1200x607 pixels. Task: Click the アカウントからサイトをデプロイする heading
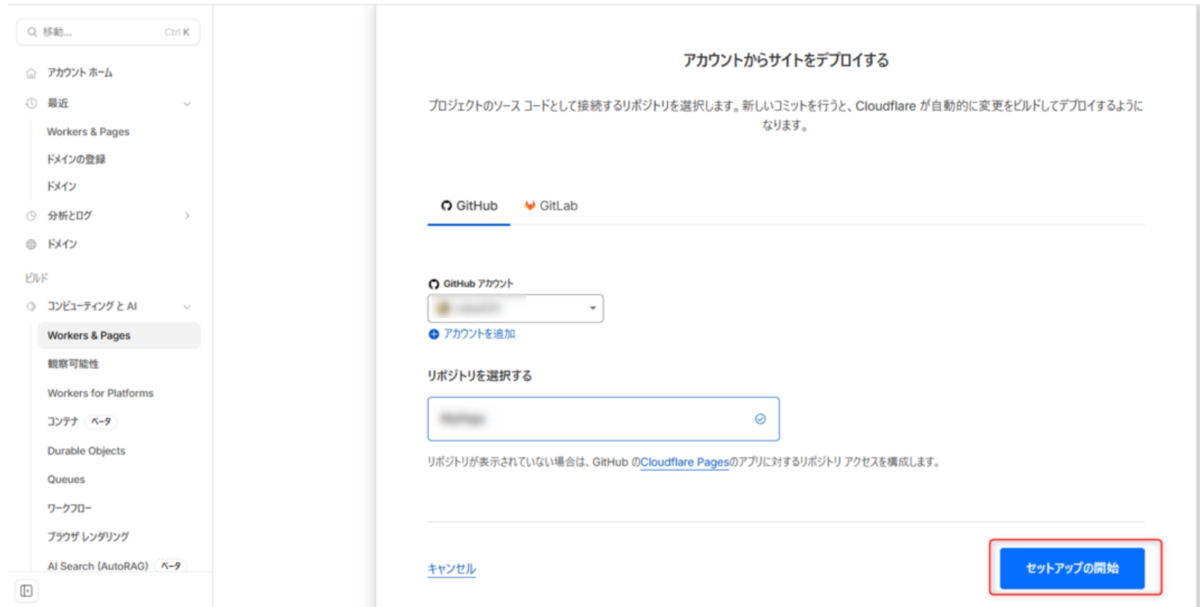786,61
